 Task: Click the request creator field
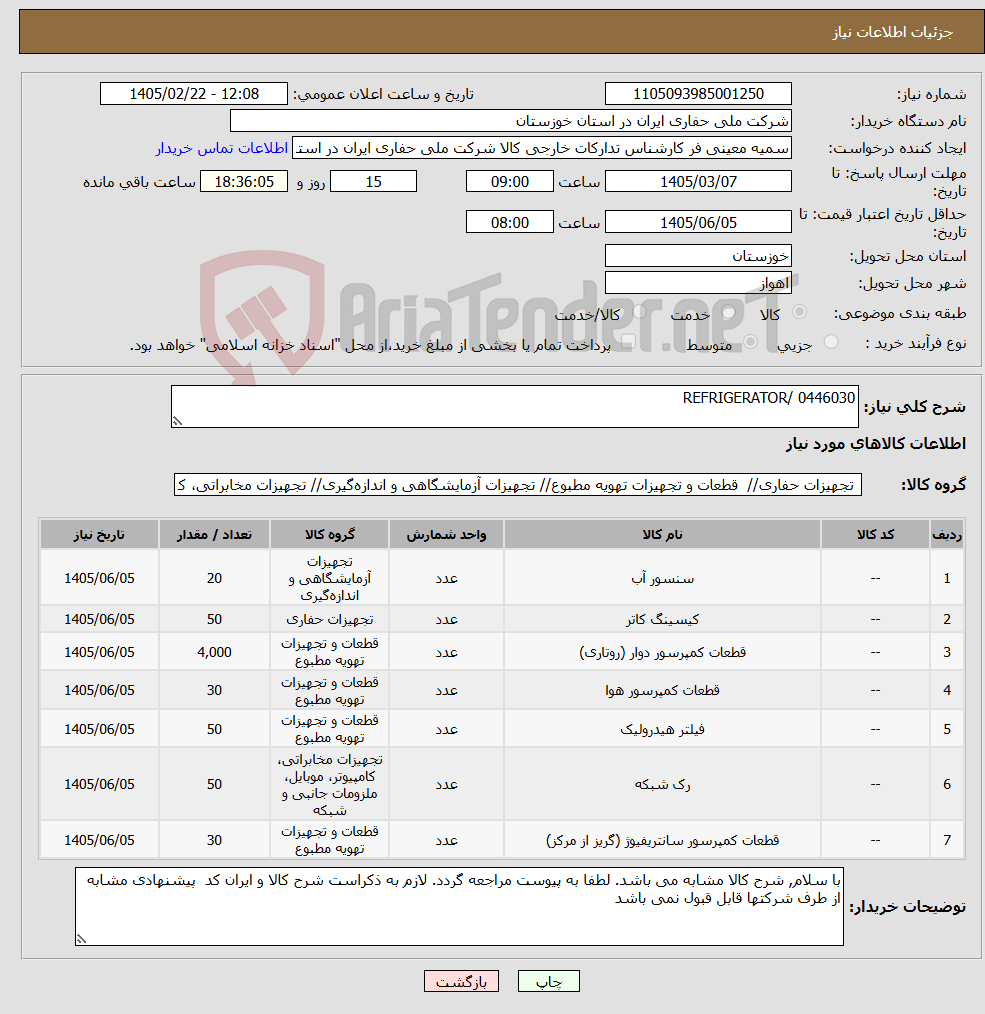point(541,148)
